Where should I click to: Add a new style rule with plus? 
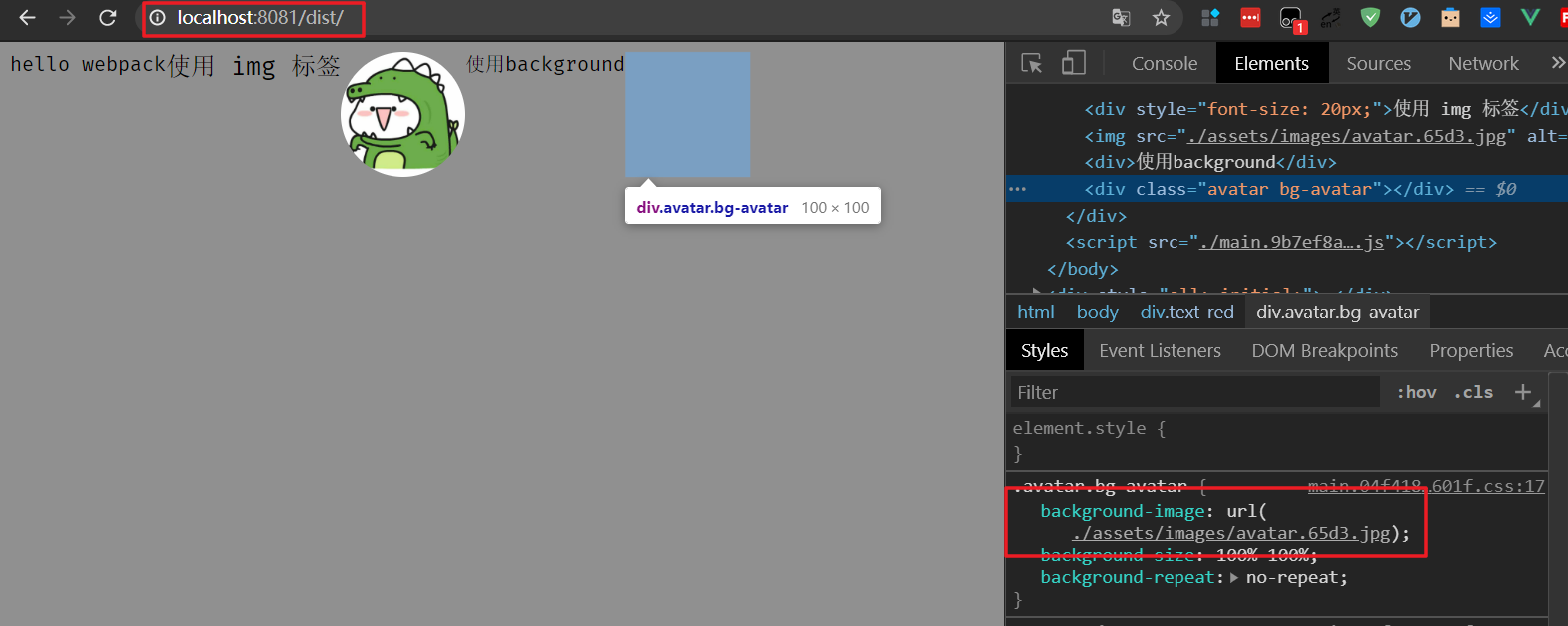point(1523,392)
